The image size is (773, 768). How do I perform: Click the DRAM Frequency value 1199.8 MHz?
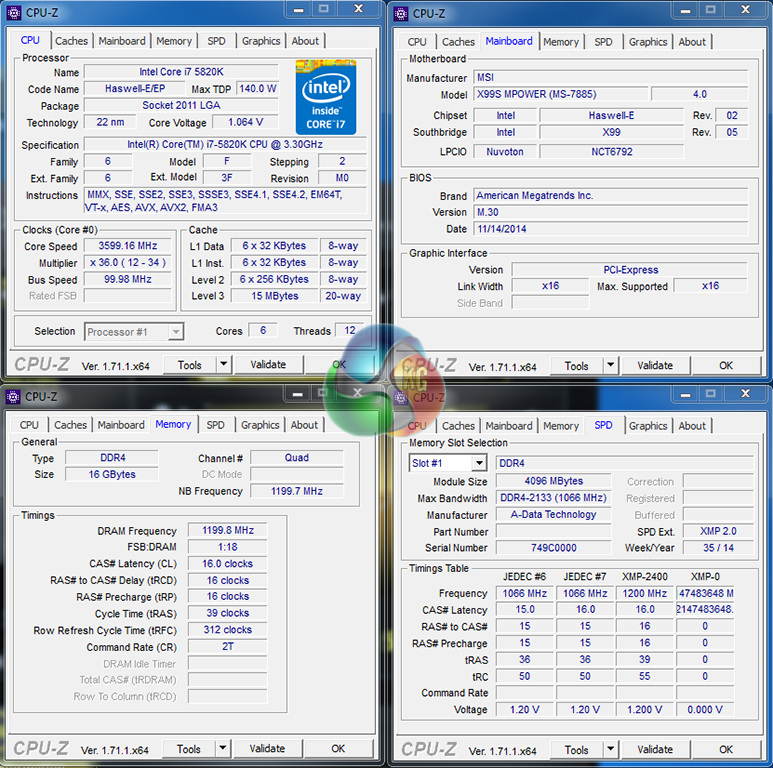pyautogui.click(x=228, y=530)
